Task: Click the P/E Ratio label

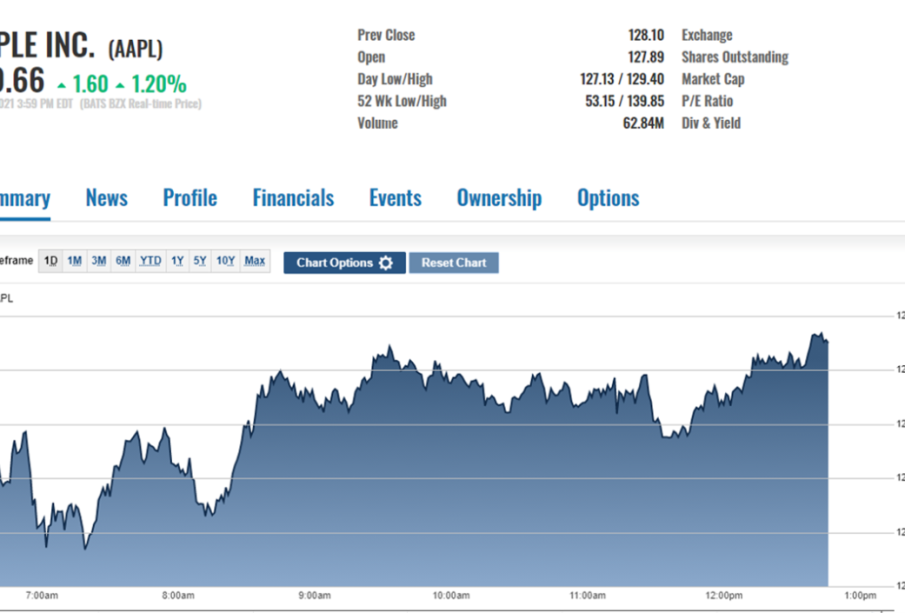Action: click(x=707, y=101)
